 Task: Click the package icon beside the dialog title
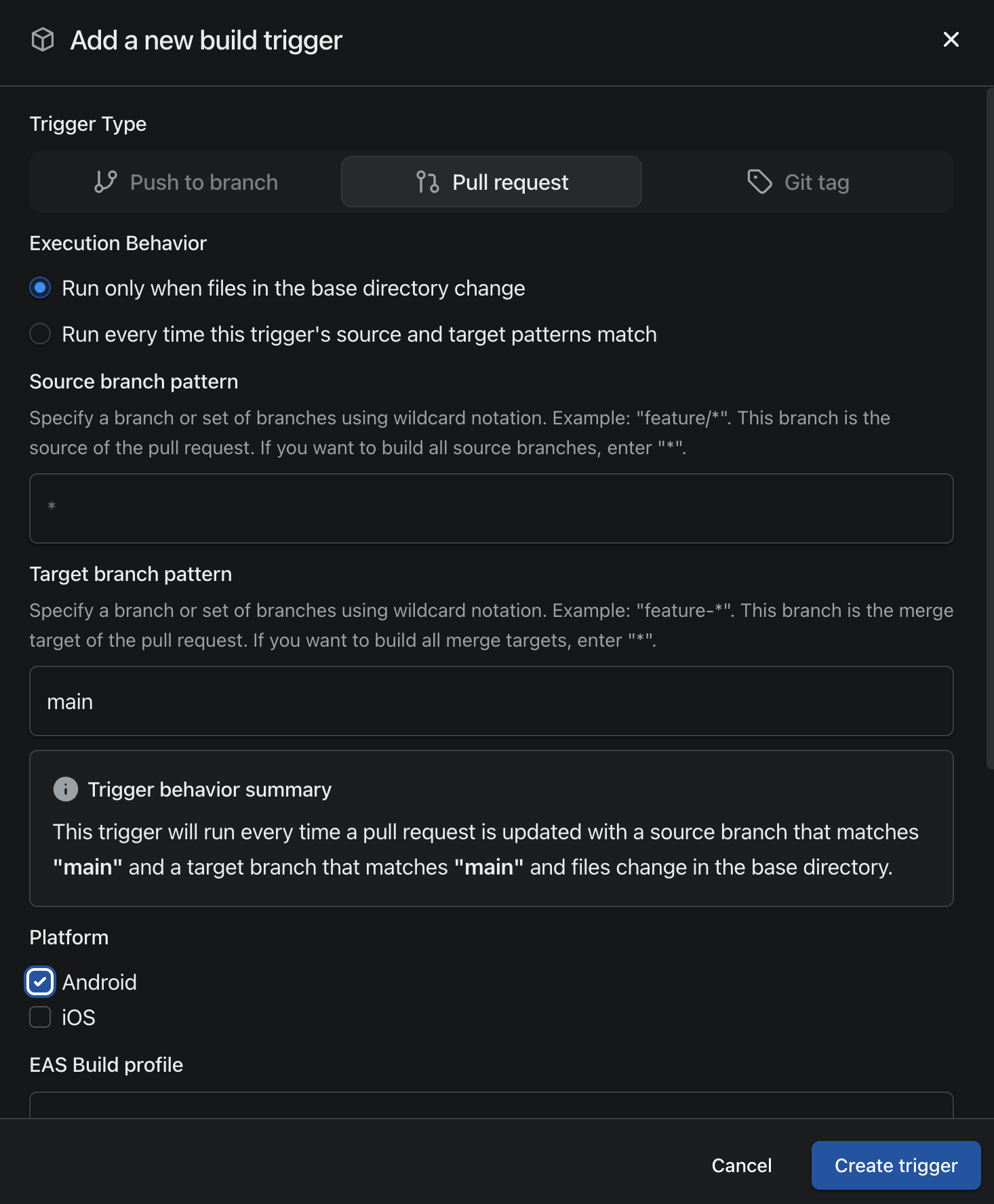pos(43,40)
